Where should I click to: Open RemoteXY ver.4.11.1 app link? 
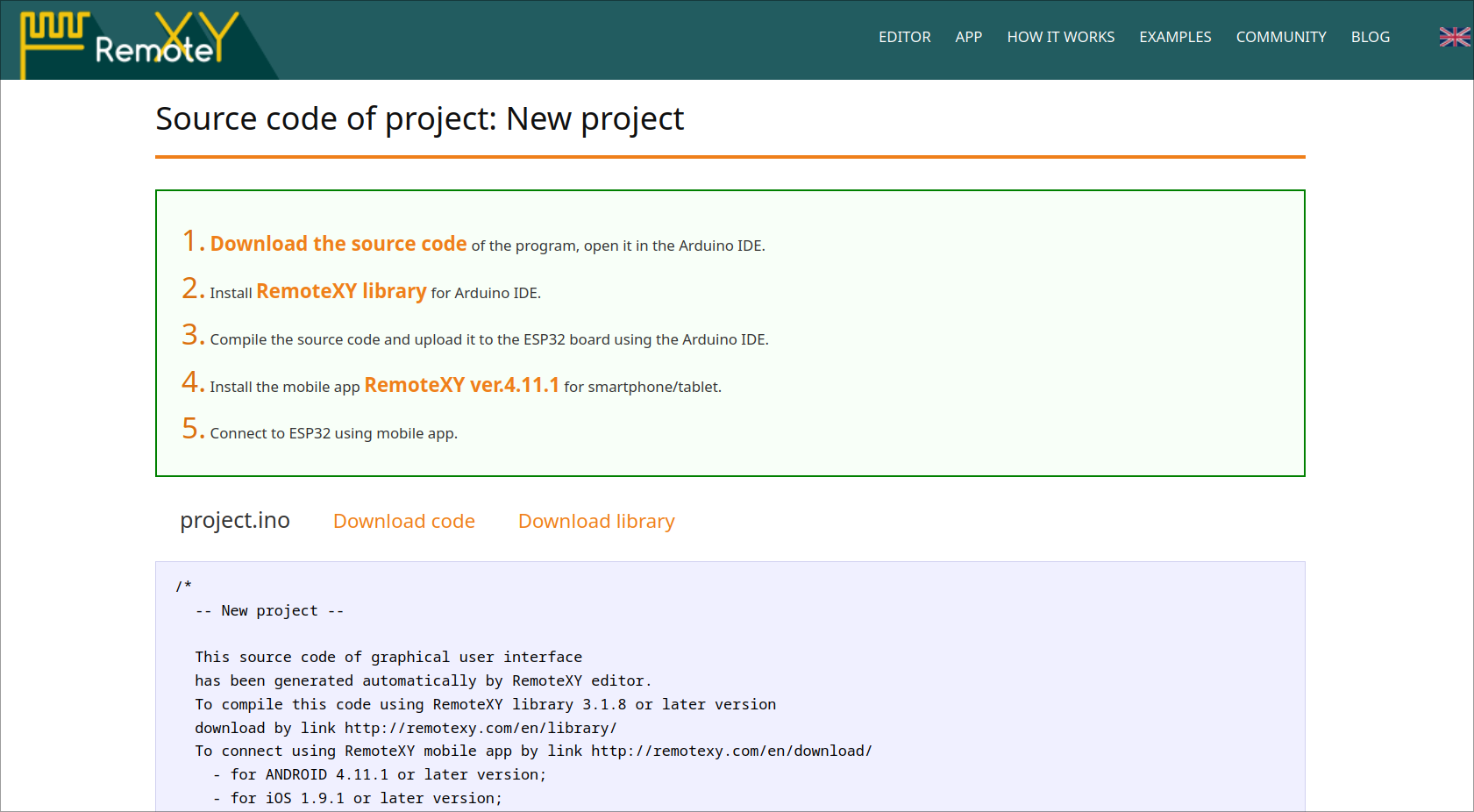point(462,385)
